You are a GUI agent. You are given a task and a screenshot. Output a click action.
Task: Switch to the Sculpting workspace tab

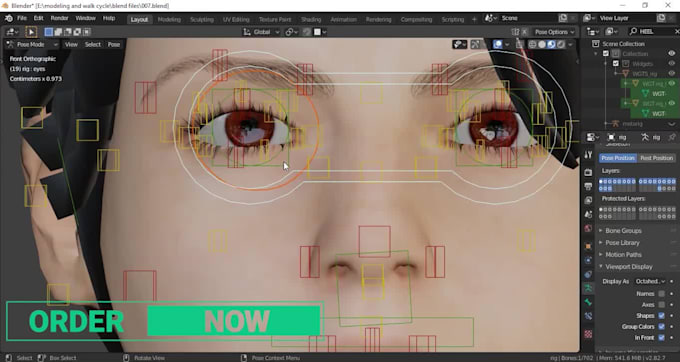coord(202,20)
